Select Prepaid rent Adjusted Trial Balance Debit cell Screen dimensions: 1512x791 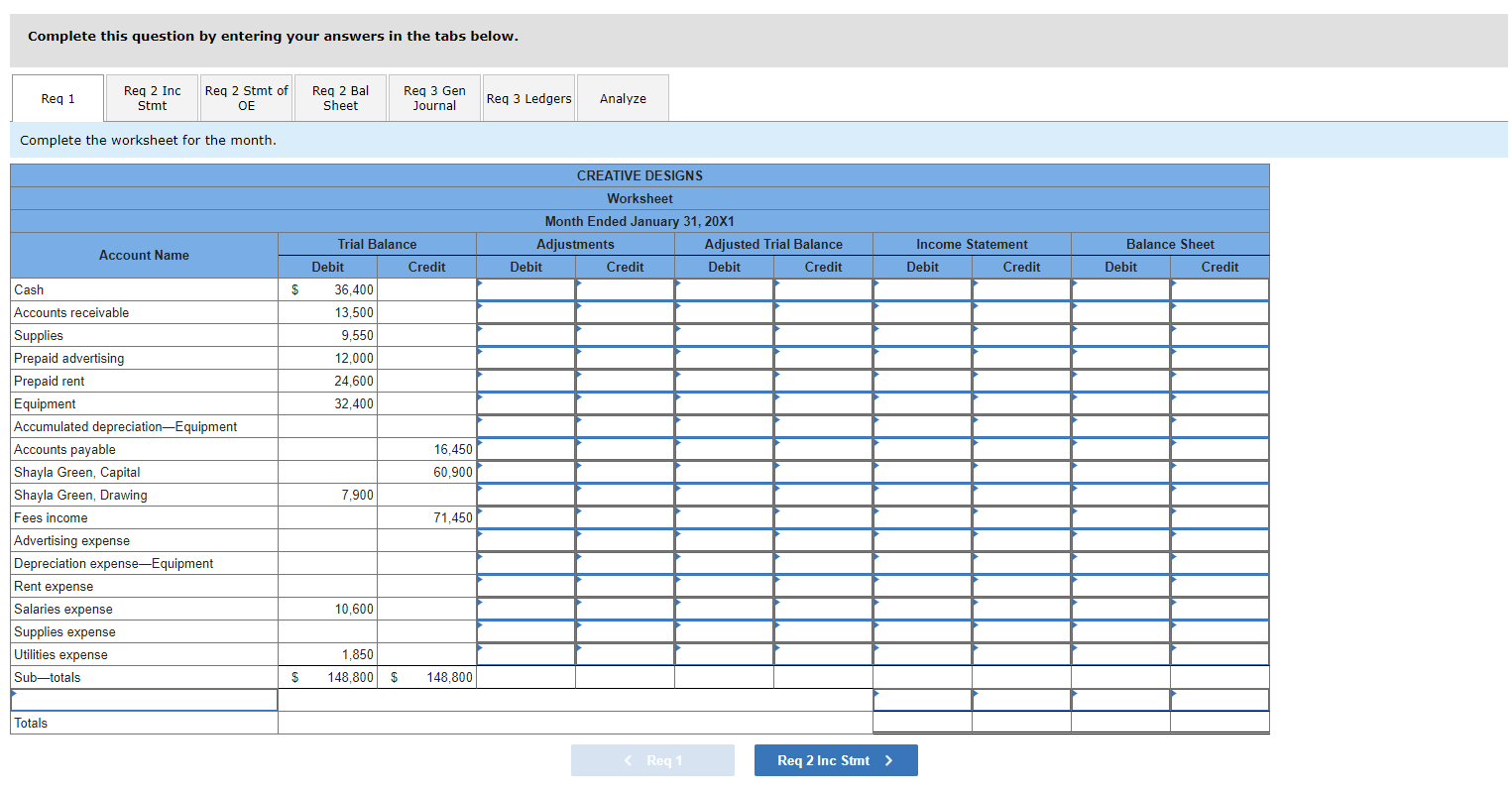[x=724, y=381]
